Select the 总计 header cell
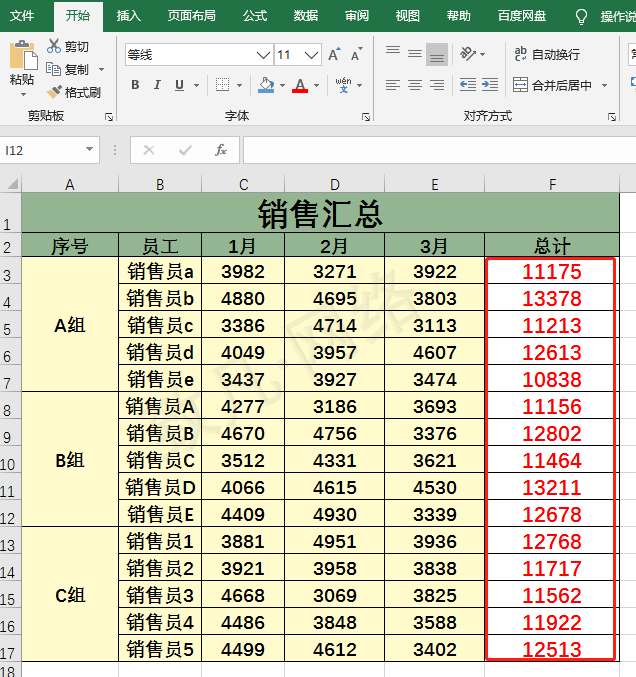 tap(552, 245)
